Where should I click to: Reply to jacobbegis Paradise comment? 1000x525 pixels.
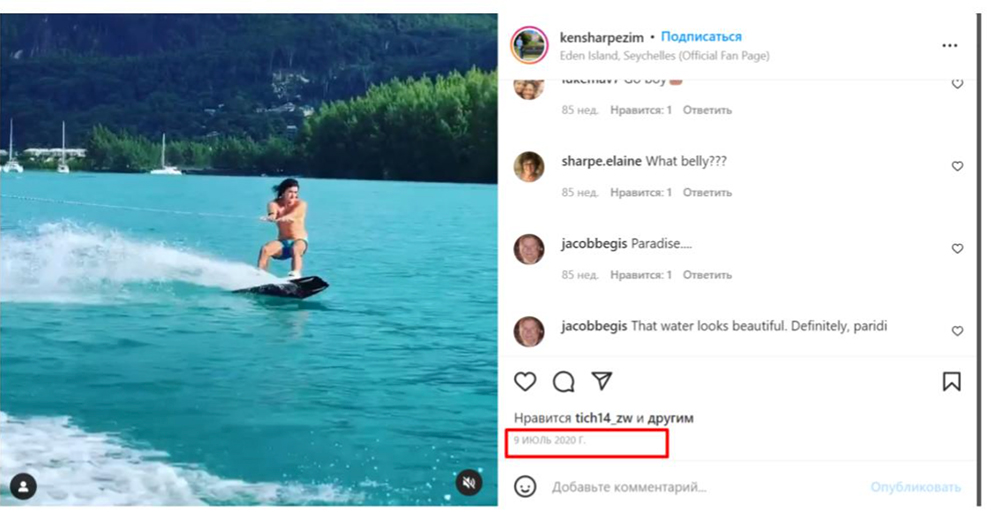point(707,275)
